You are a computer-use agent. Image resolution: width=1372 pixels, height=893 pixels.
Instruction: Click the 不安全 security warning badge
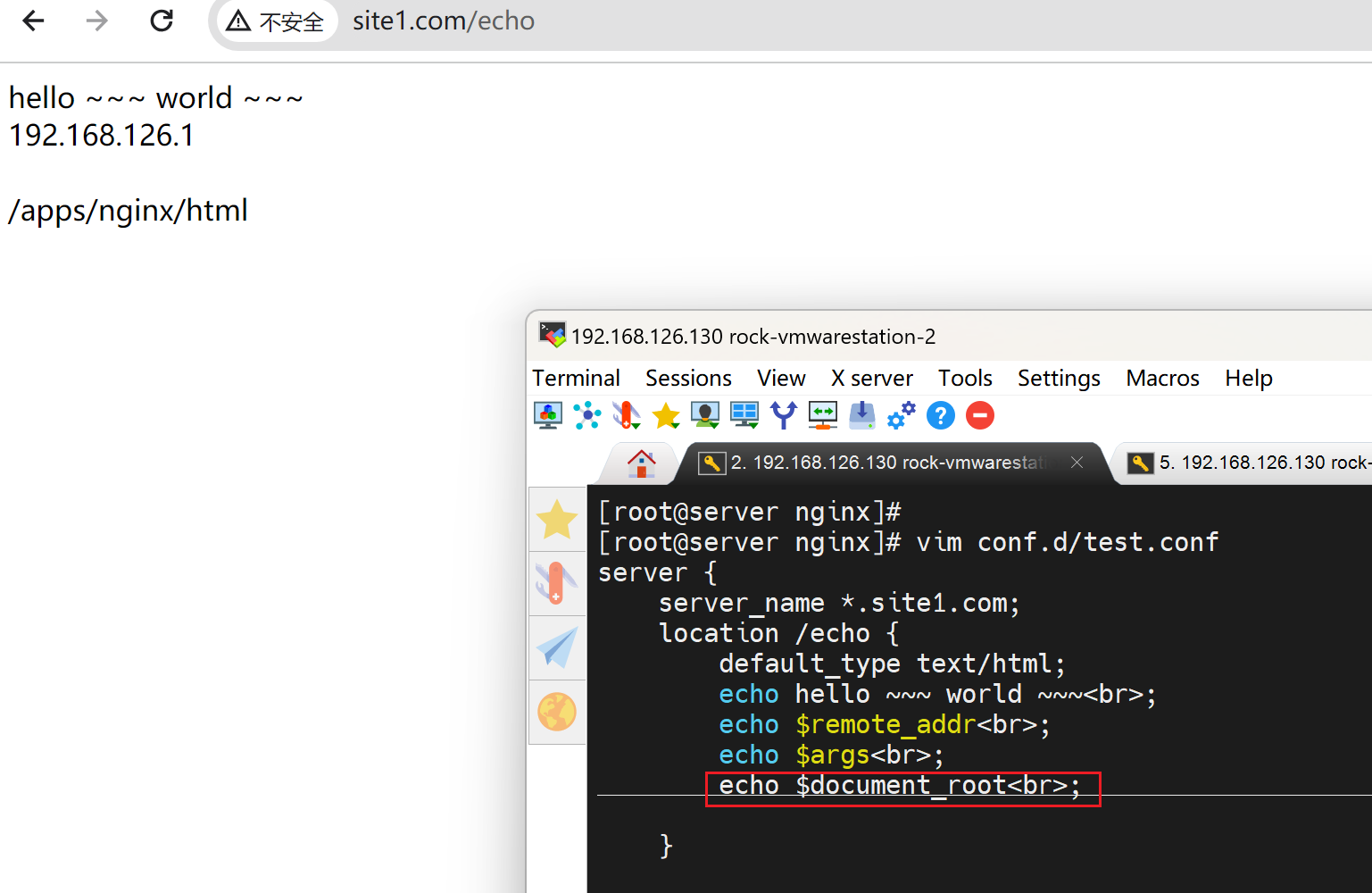point(275,21)
